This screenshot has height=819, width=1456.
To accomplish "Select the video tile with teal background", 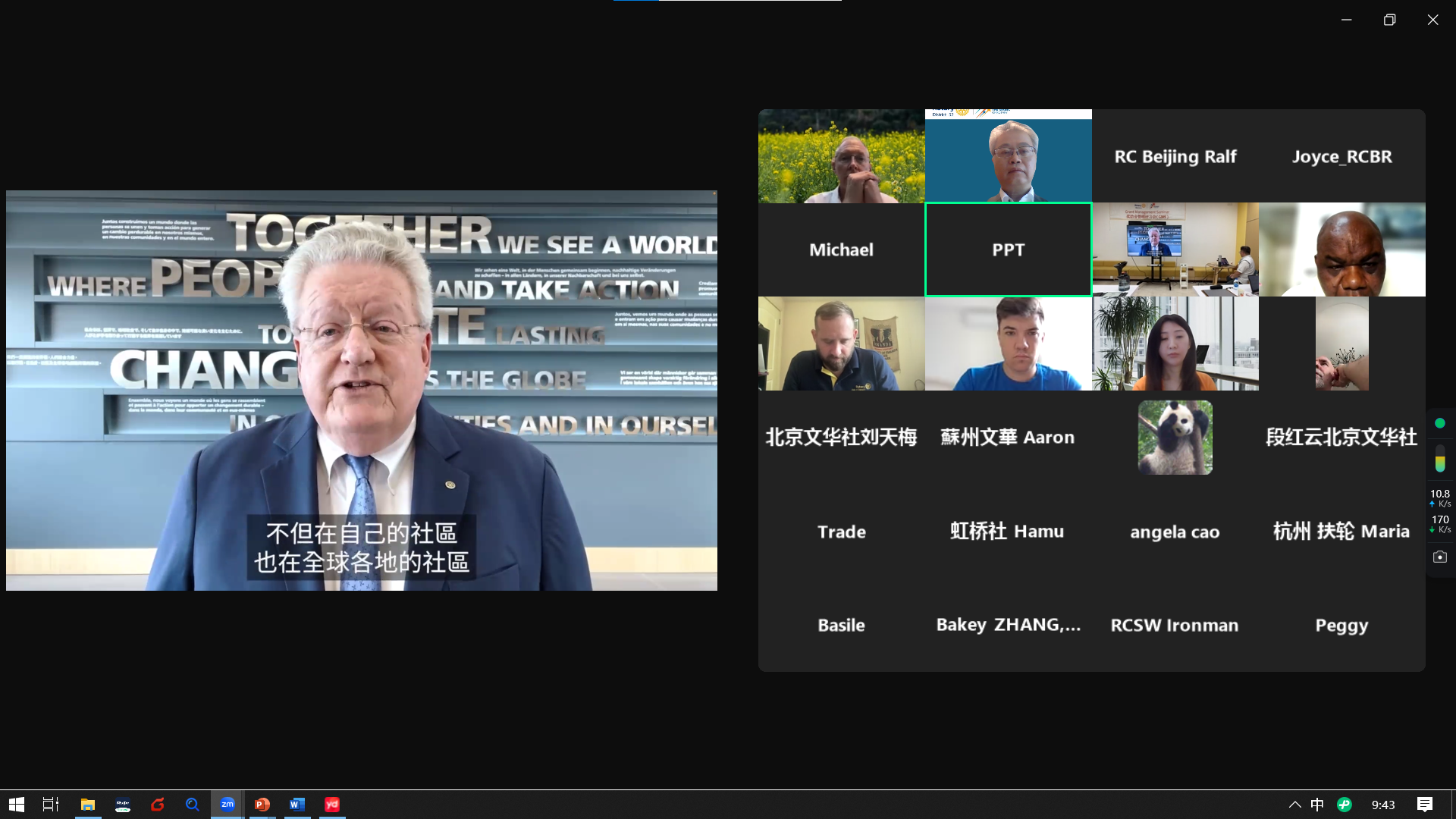I will point(1009,156).
